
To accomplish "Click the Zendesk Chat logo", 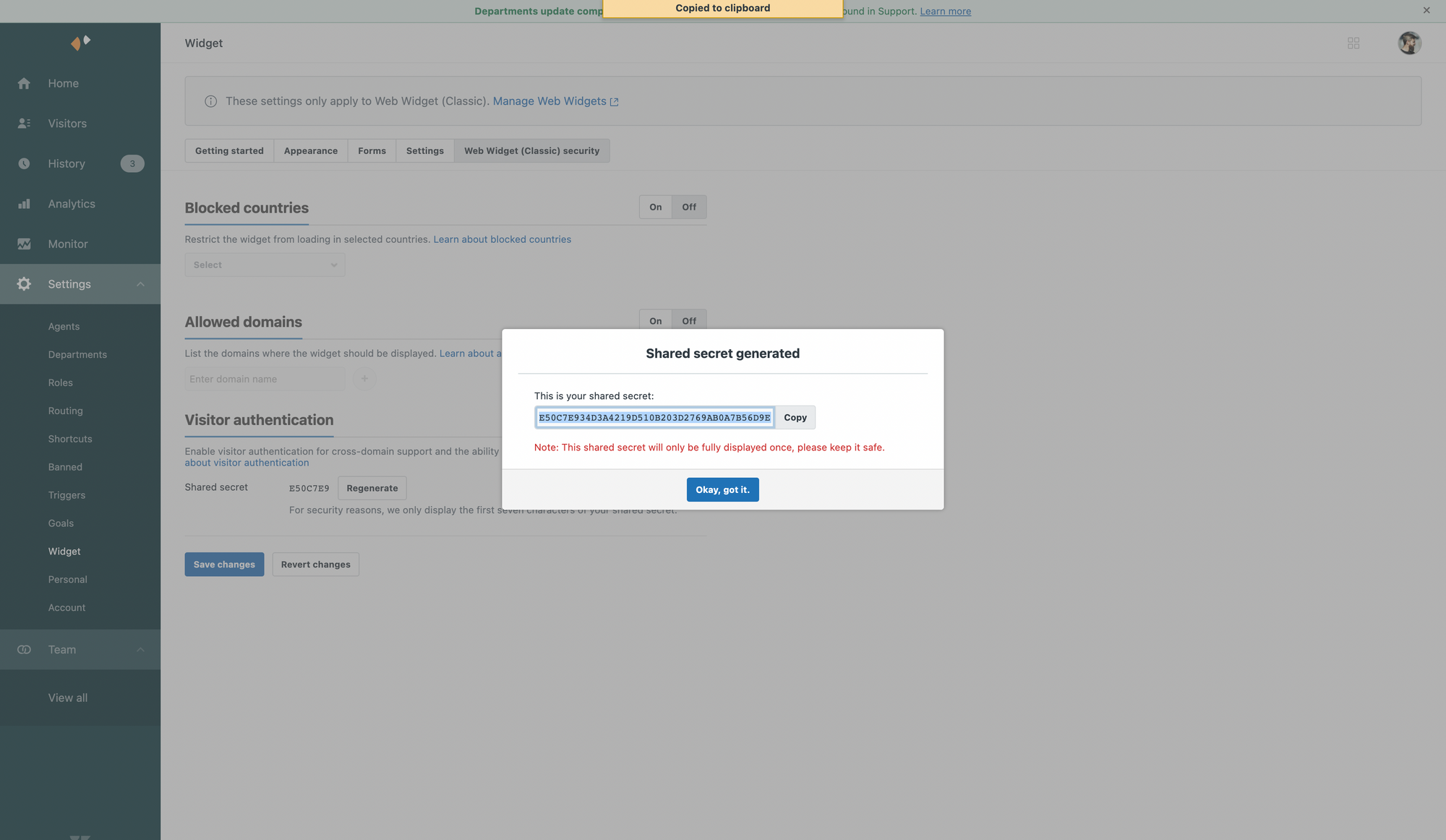I will point(80,43).
